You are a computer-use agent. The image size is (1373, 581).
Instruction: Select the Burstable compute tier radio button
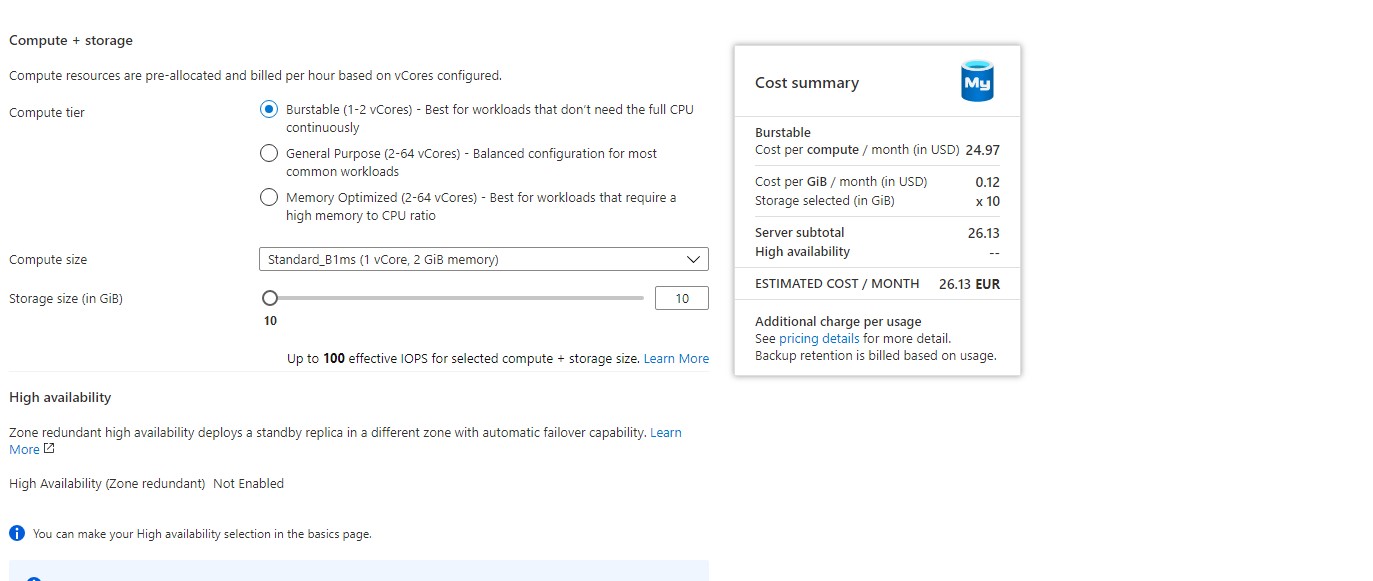268,109
